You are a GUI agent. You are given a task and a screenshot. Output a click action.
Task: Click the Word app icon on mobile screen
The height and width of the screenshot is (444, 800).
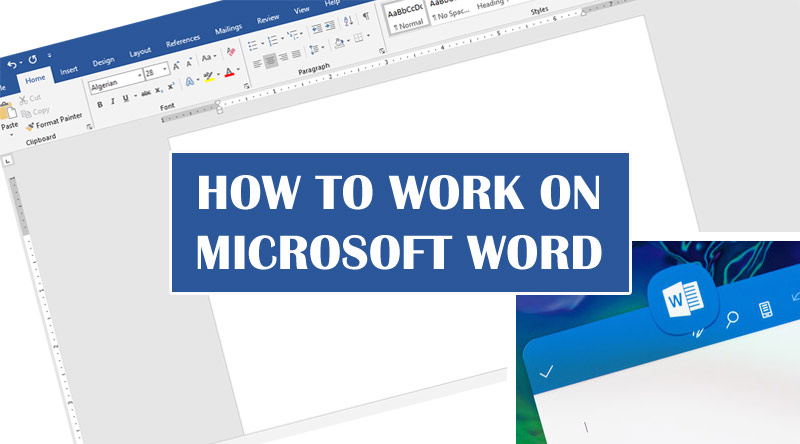[683, 299]
